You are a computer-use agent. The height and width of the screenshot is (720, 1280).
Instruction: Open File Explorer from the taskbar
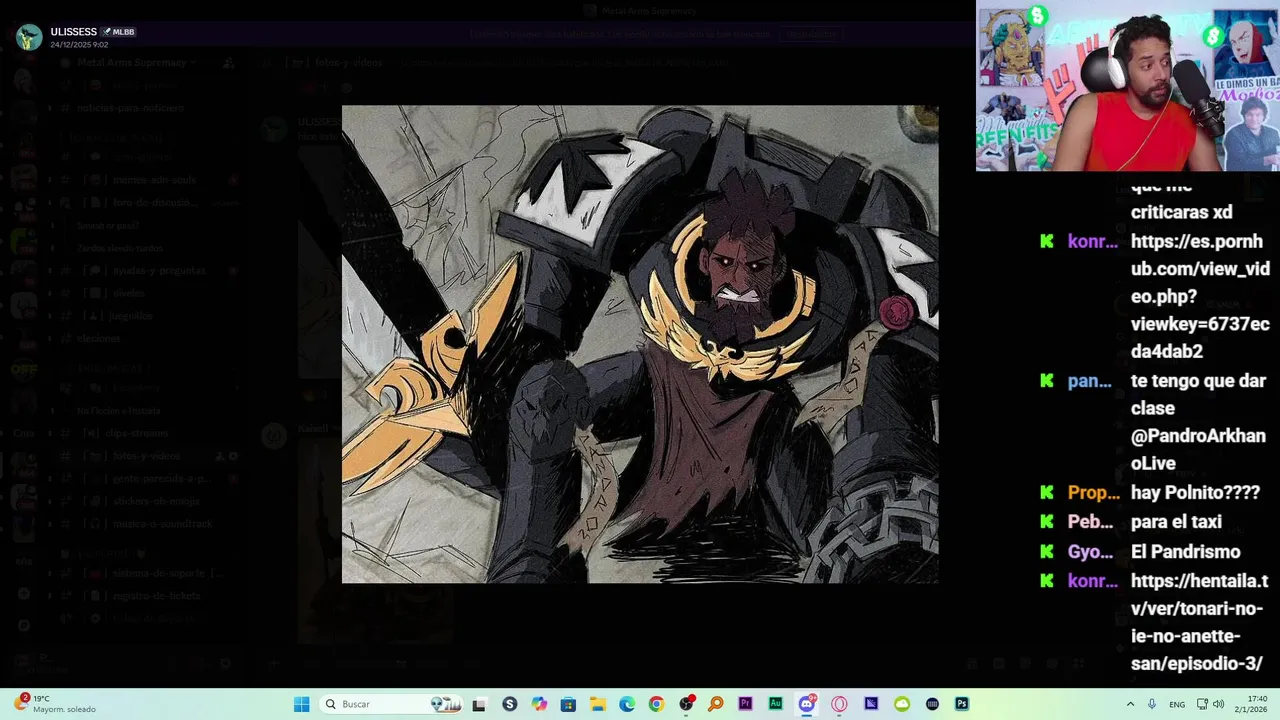(x=597, y=704)
